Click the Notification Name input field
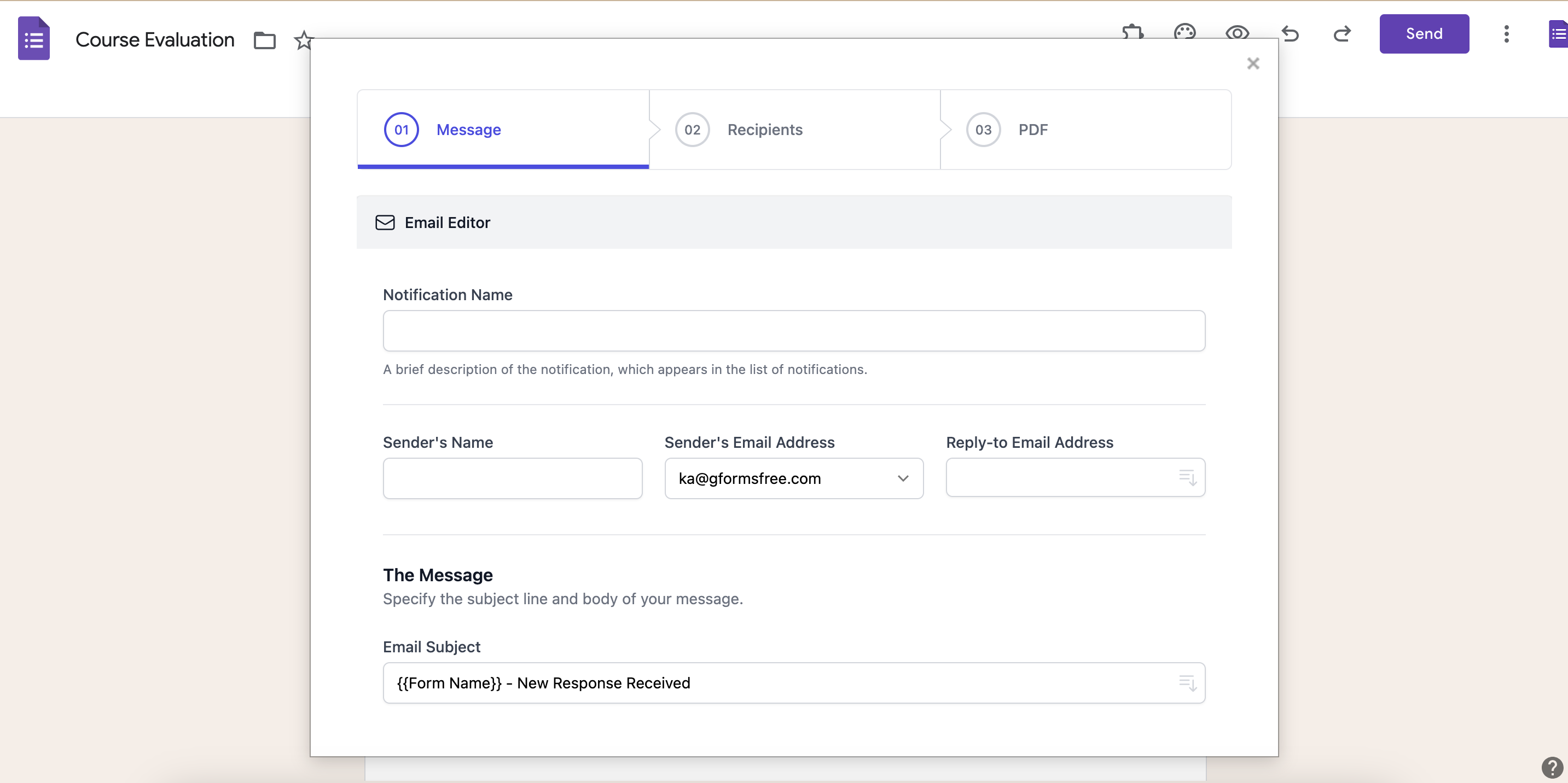 click(793, 330)
